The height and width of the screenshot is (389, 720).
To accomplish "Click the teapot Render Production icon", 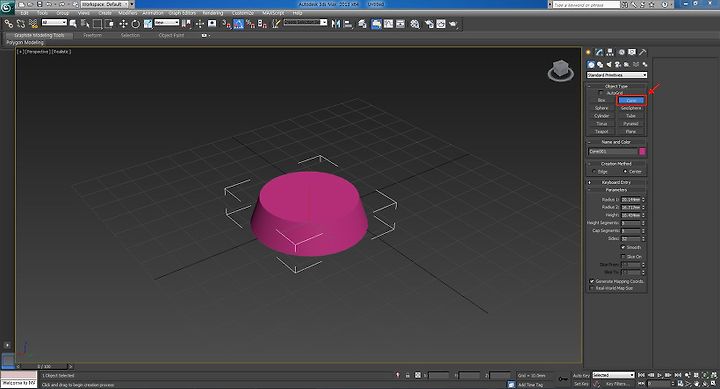I will pyautogui.click(x=453, y=24).
